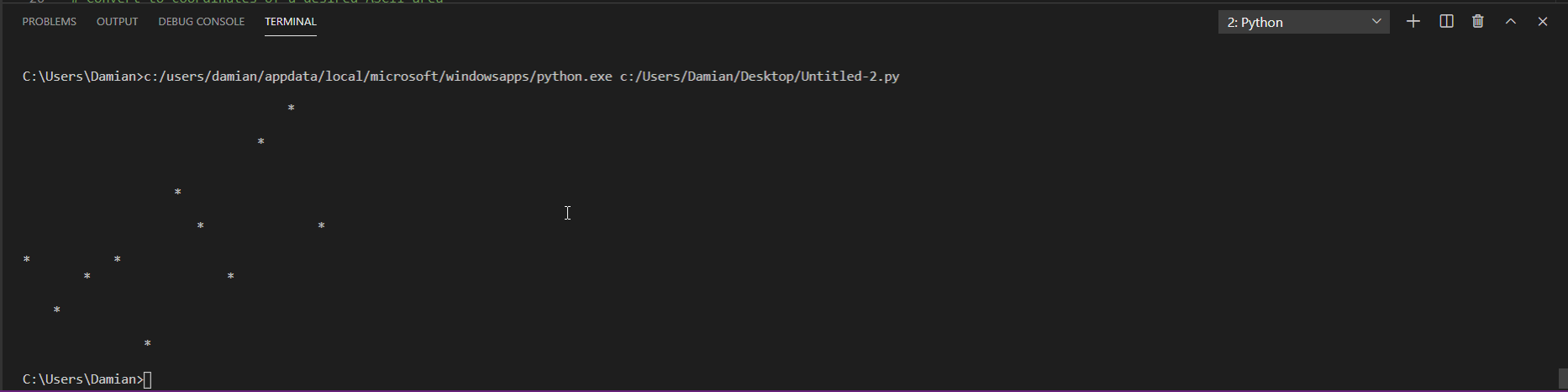
Task: Kill the terminal with the trash icon
Action: (1478, 22)
